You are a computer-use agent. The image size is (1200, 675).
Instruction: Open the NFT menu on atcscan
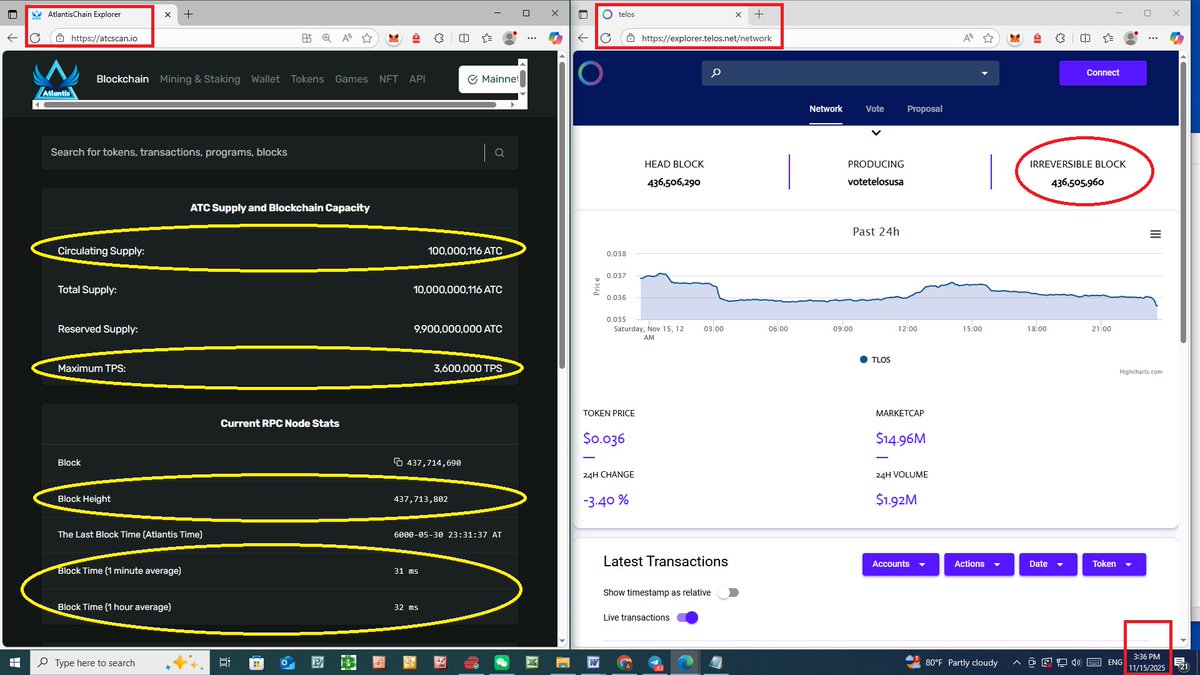coord(388,79)
